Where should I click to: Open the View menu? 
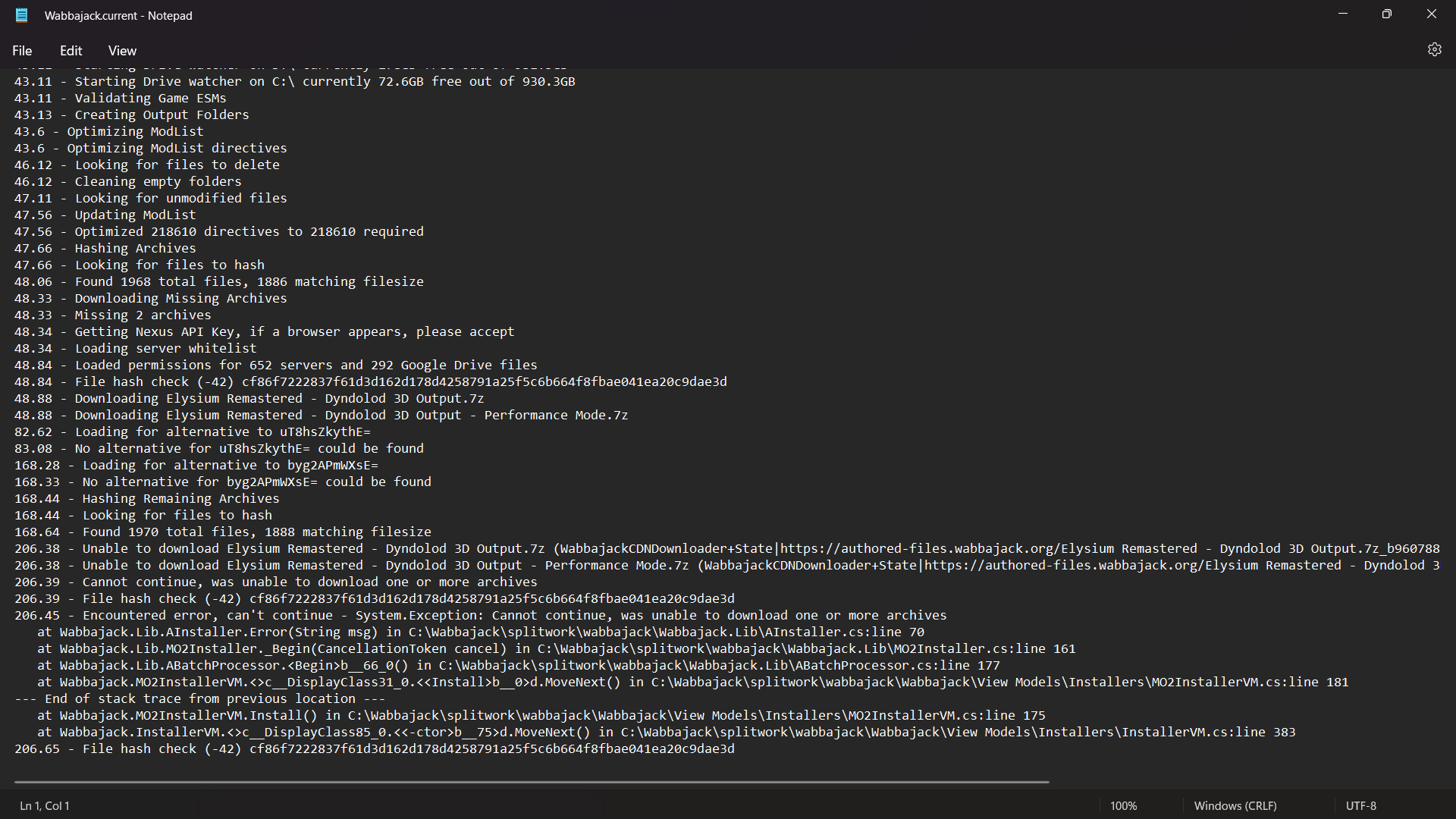click(121, 50)
